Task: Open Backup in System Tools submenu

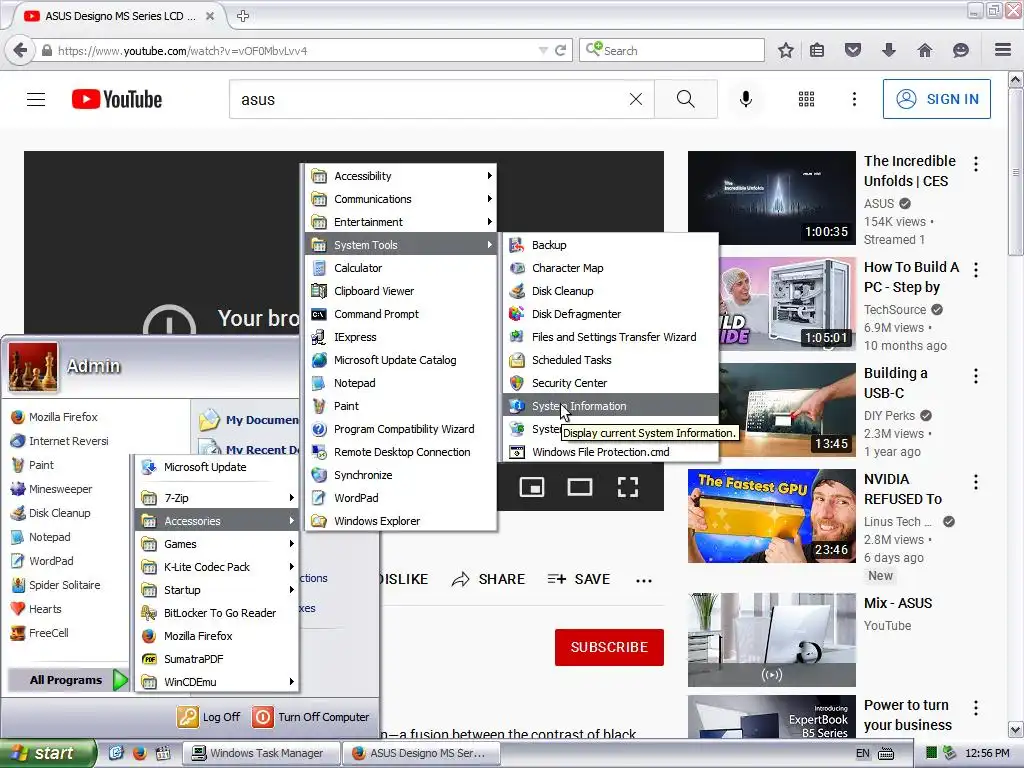Action: pyautogui.click(x=610, y=245)
